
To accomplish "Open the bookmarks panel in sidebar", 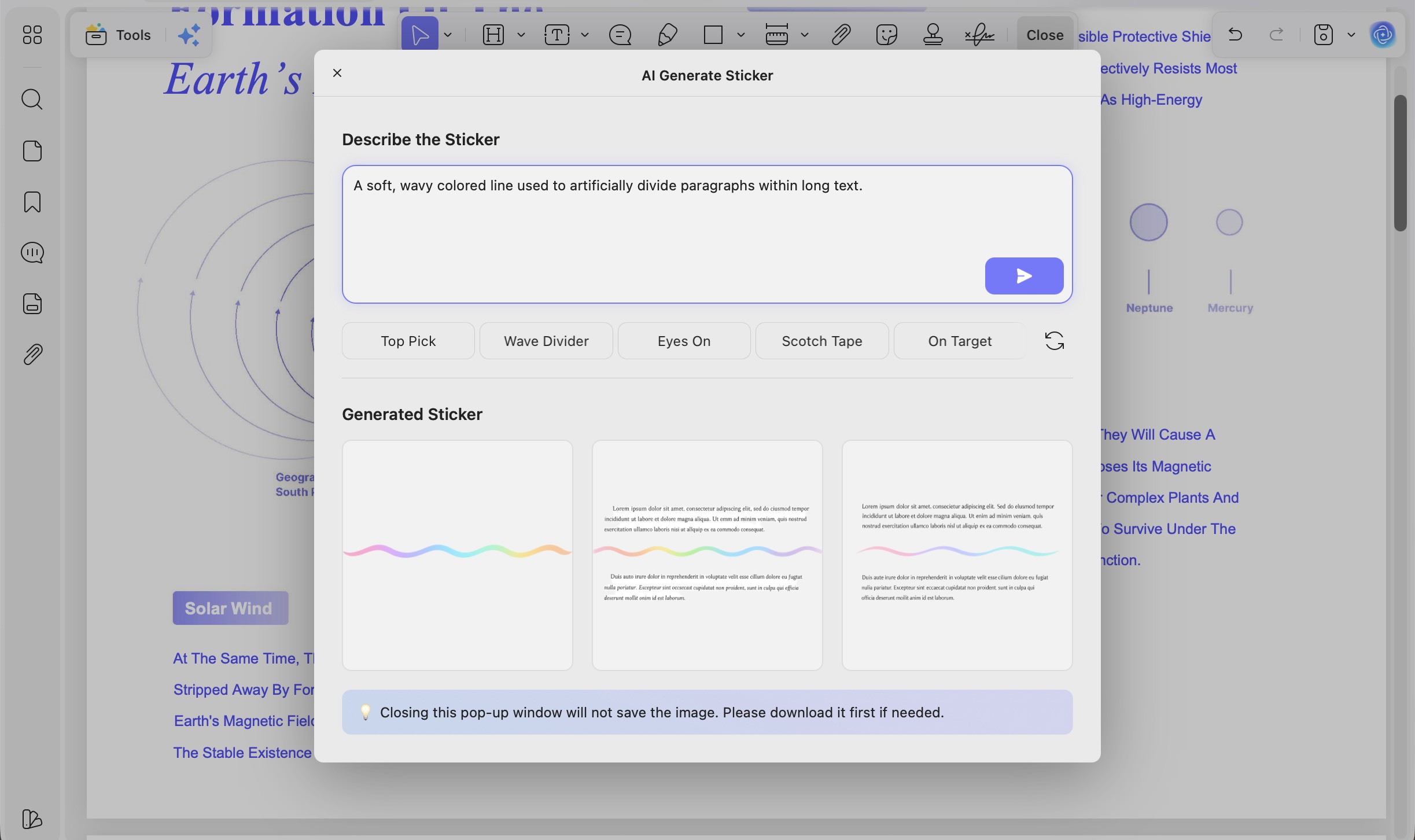I will [x=32, y=202].
